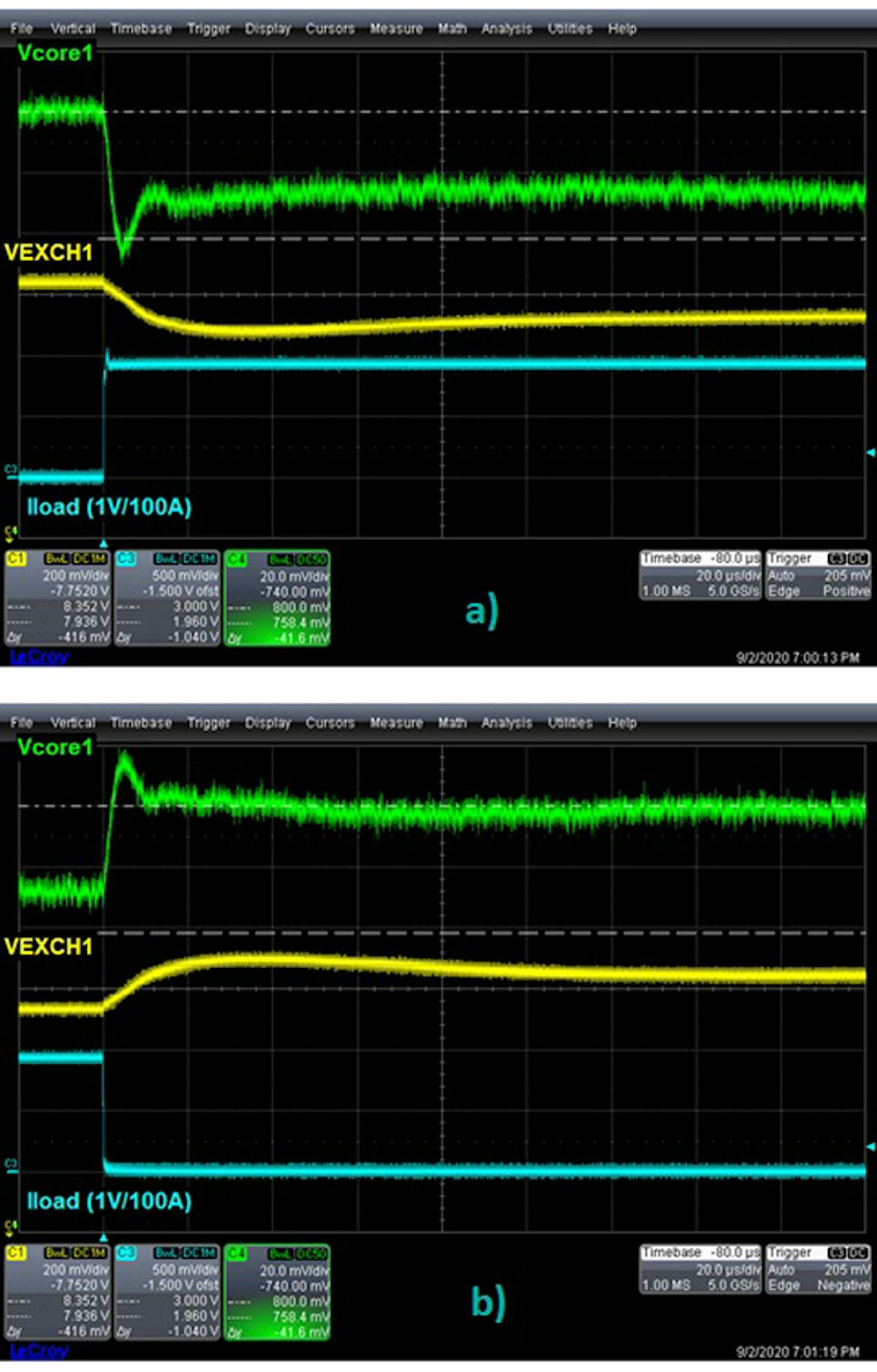
Task: Open the Help menu in screenshot a)
Action: point(622,28)
